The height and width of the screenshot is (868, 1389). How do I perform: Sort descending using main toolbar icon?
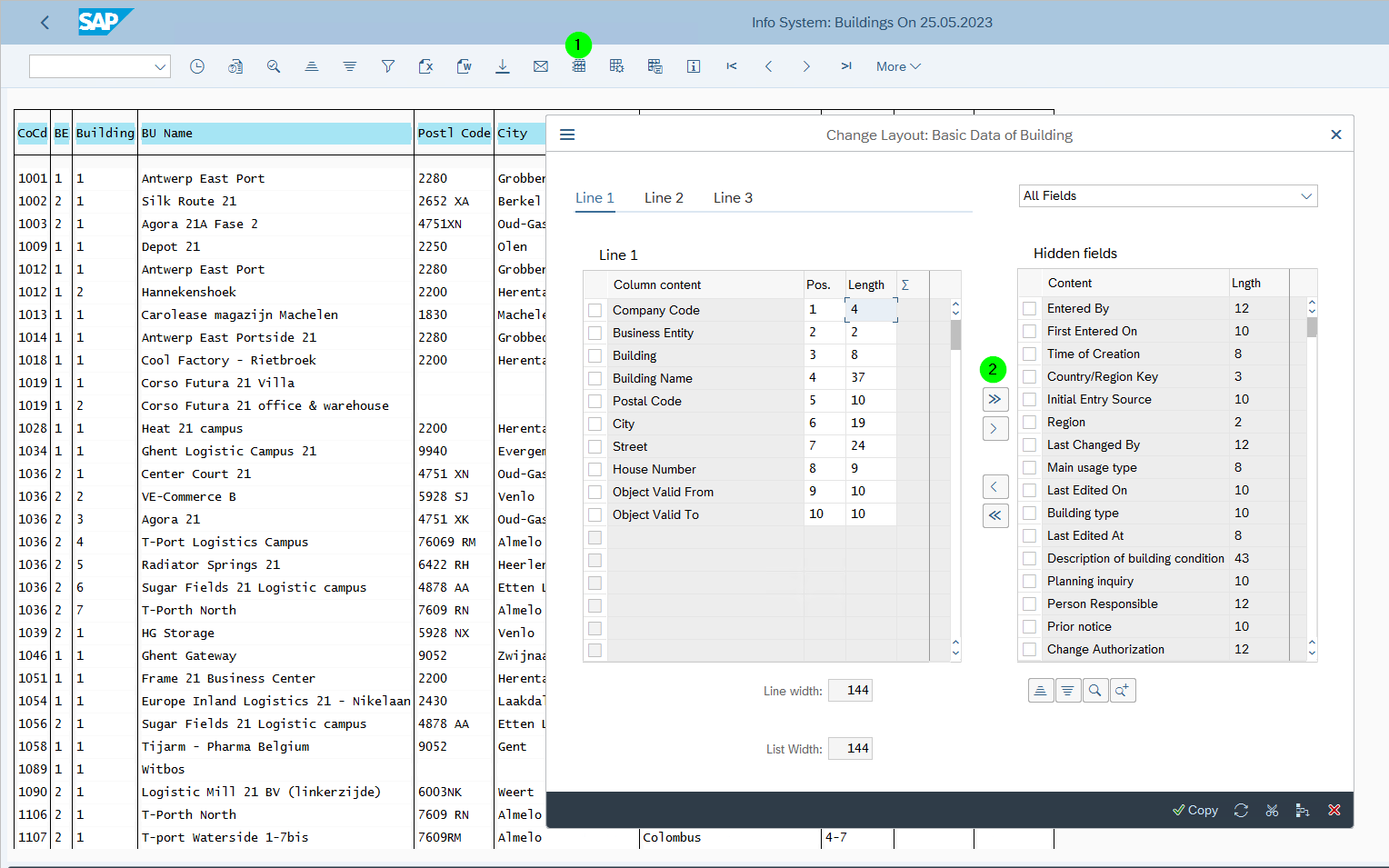click(350, 66)
